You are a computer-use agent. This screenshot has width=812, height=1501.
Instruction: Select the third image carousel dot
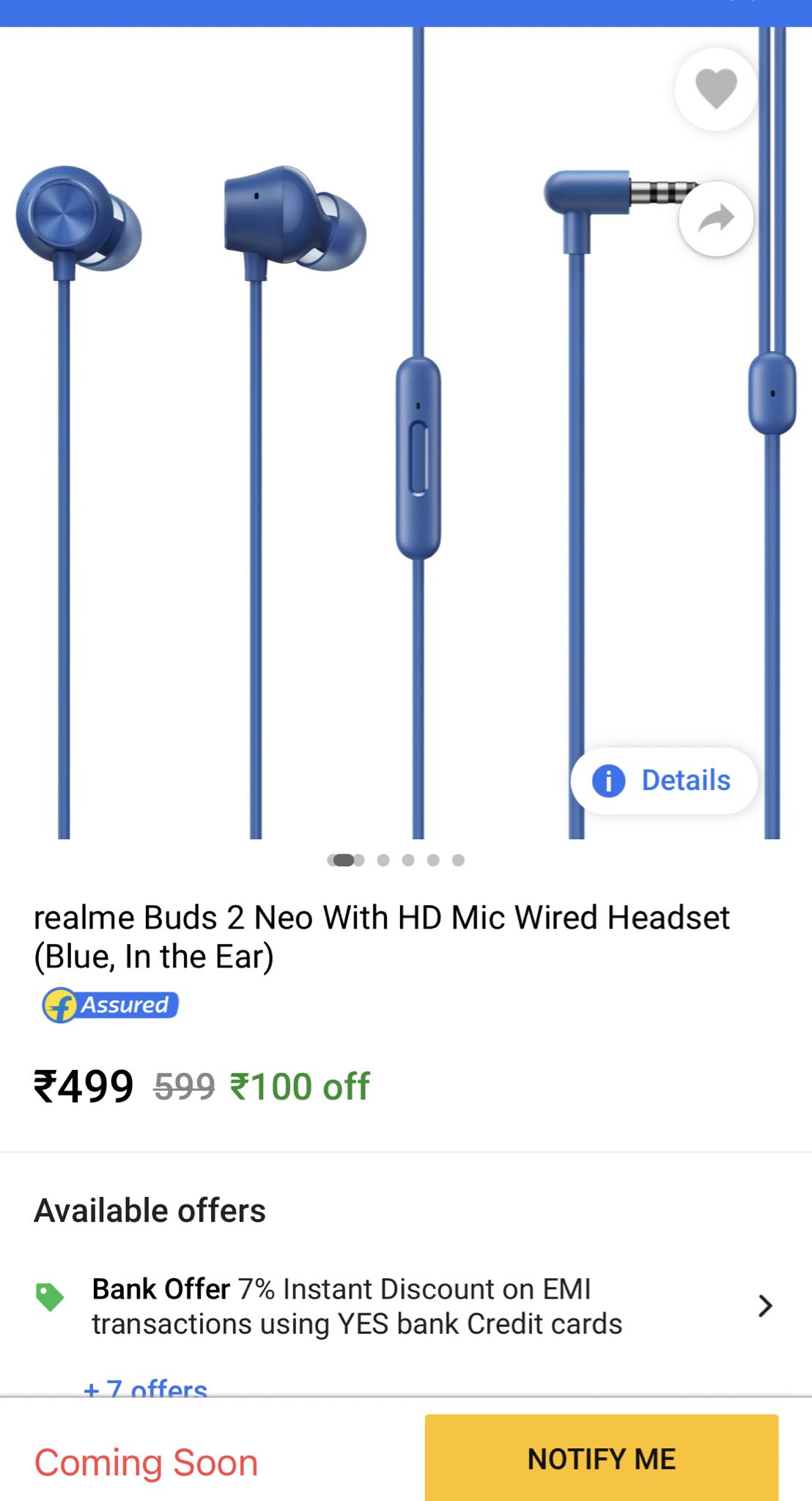click(408, 860)
